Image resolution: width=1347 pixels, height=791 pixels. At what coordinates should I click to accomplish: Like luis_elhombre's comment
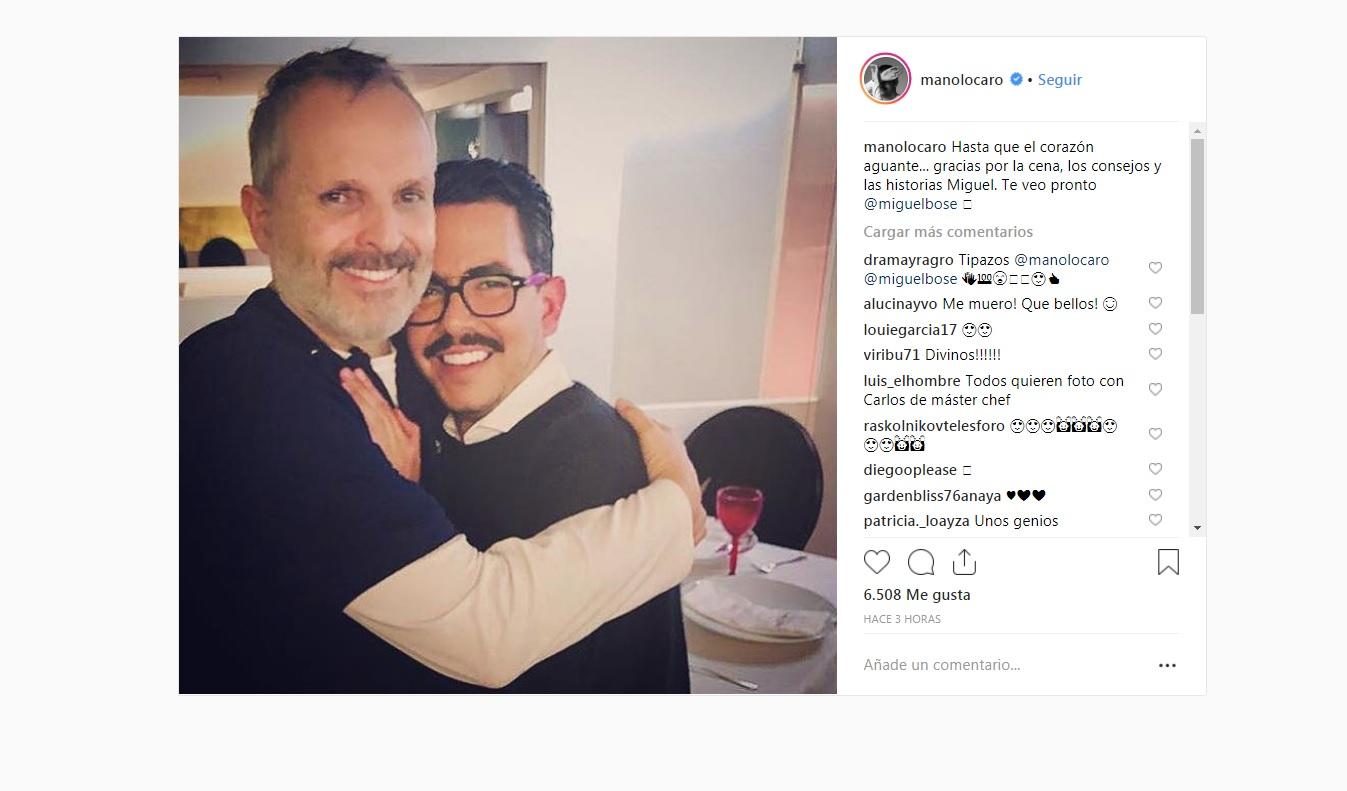pyautogui.click(x=1155, y=389)
